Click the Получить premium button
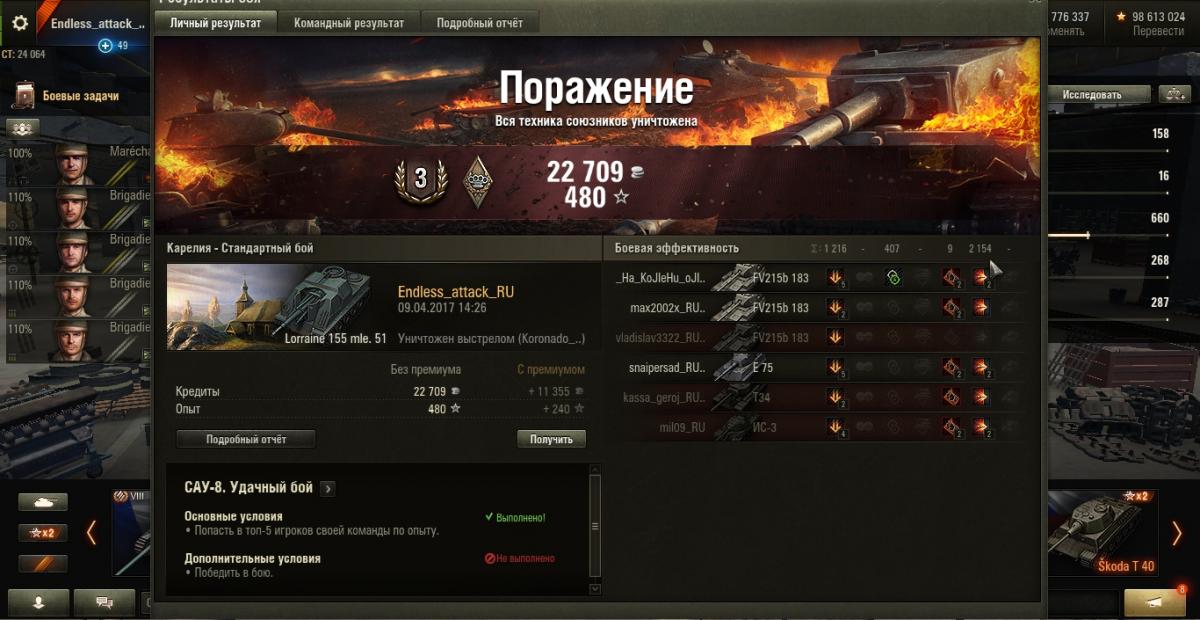 [551, 439]
